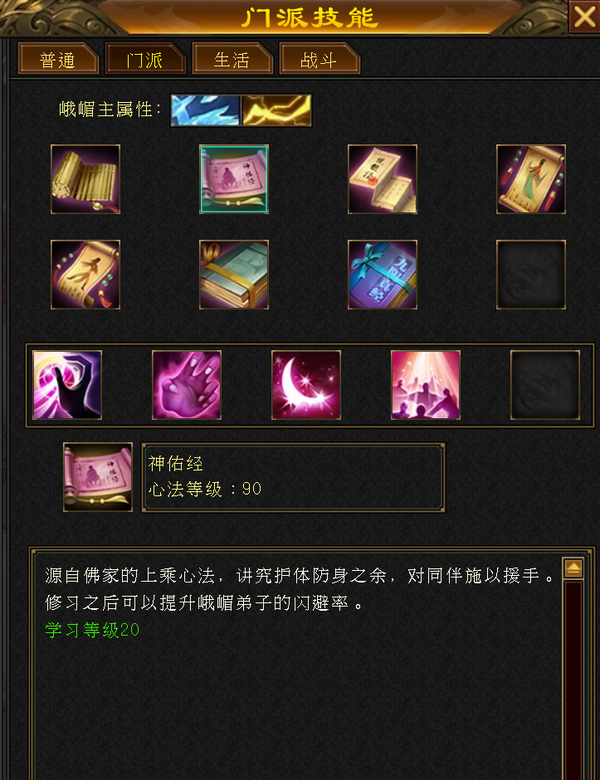Select the highlighted 神佑经 pink scroll icon
Image resolution: width=600 pixels, height=780 pixels.
tap(234, 179)
